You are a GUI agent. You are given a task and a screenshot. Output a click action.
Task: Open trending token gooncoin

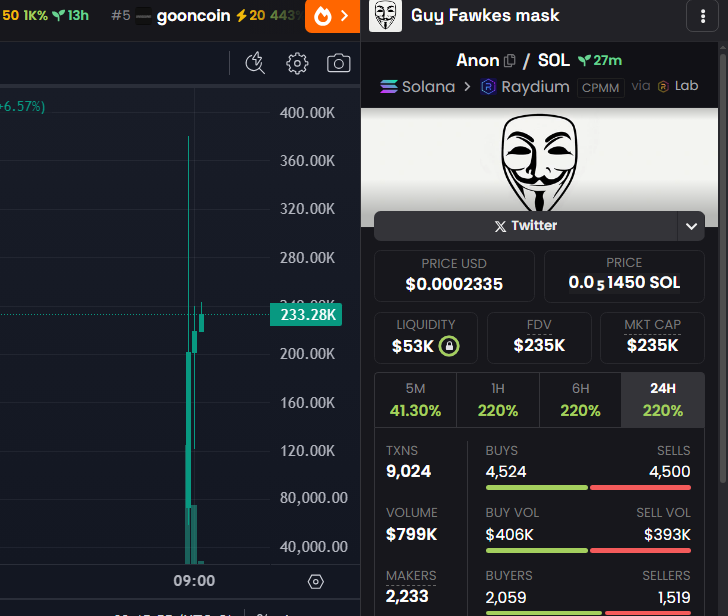coord(193,16)
